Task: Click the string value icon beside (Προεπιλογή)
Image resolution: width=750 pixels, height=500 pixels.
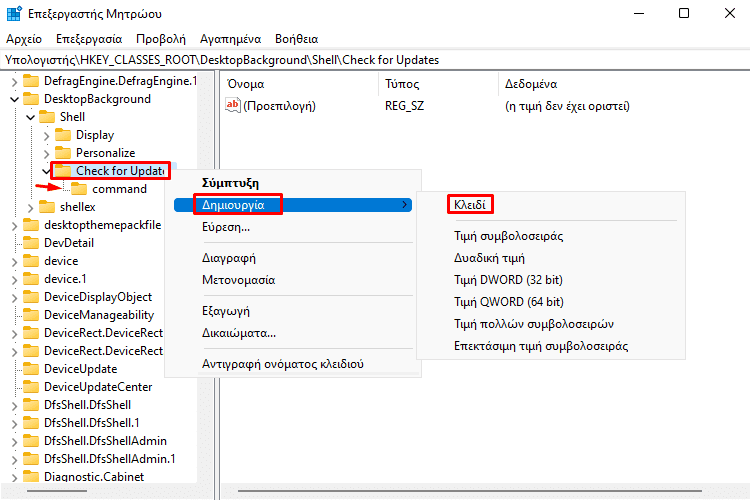Action: (x=232, y=105)
